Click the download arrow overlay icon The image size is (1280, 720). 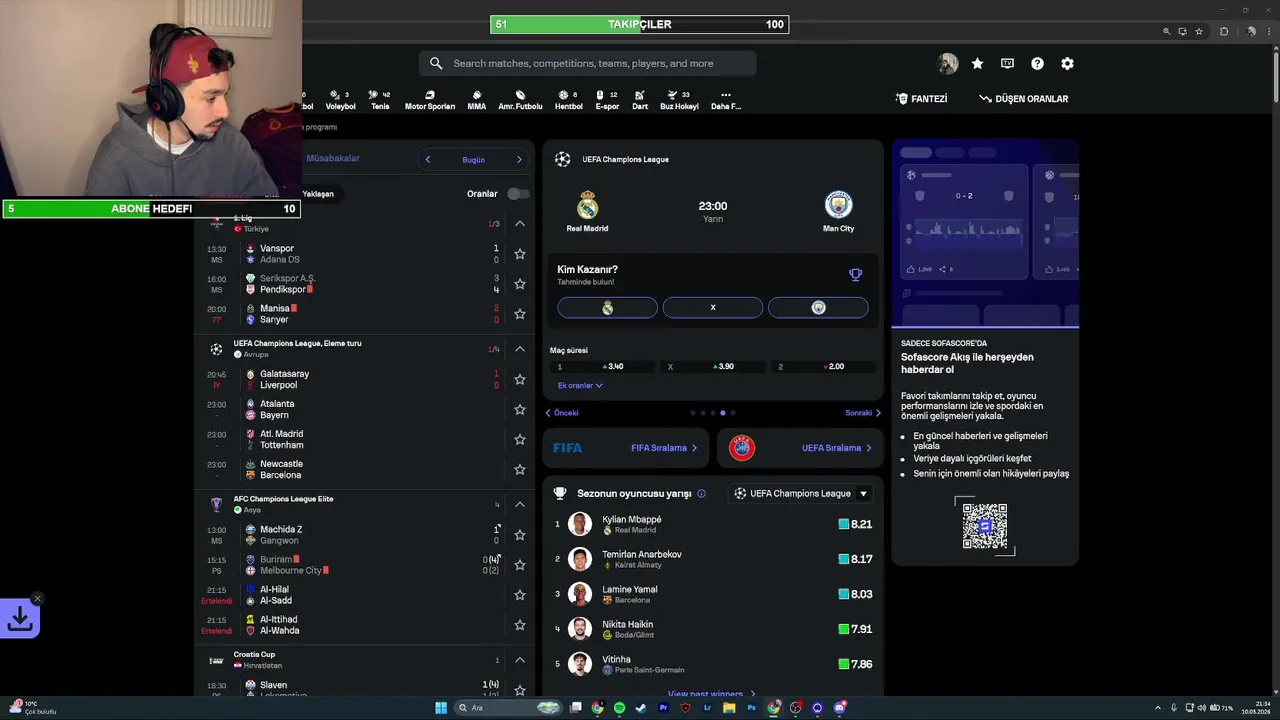[19, 620]
